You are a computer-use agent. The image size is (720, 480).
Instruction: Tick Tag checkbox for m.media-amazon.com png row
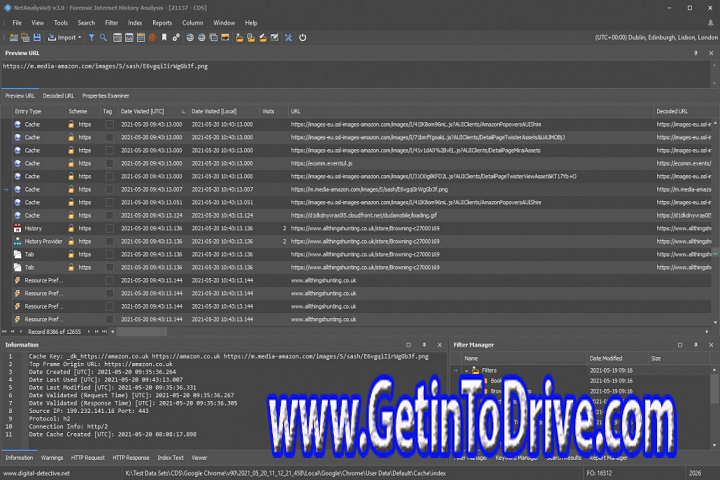pos(109,189)
